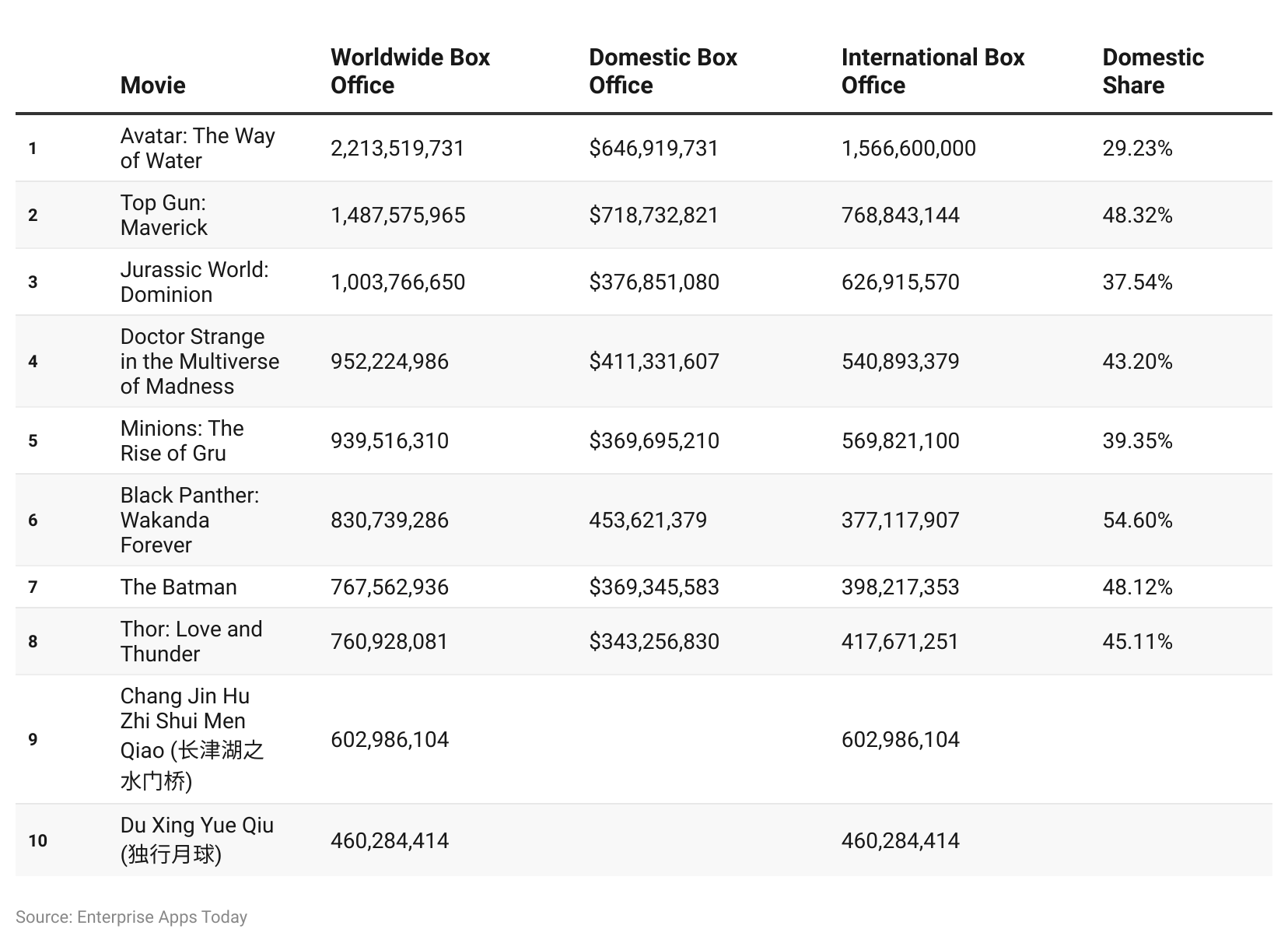Click rank number 10 for Du Xing Yue Qiu
The width and height of the screenshot is (1288, 943).
click(x=37, y=840)
